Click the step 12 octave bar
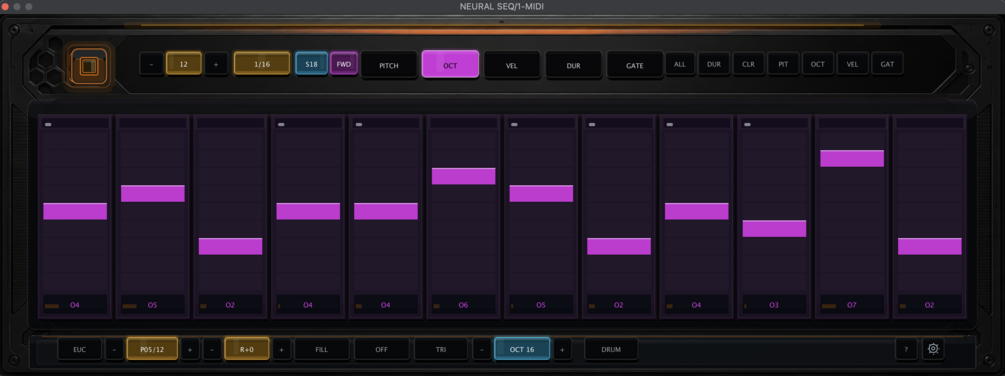This screenshot has height=376, width=1005. (x=929, y=247)
